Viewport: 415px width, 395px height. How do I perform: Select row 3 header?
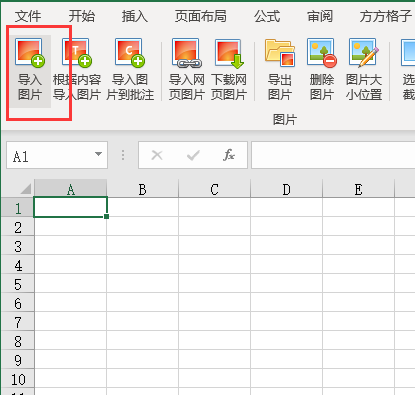[x=18, y=246]
